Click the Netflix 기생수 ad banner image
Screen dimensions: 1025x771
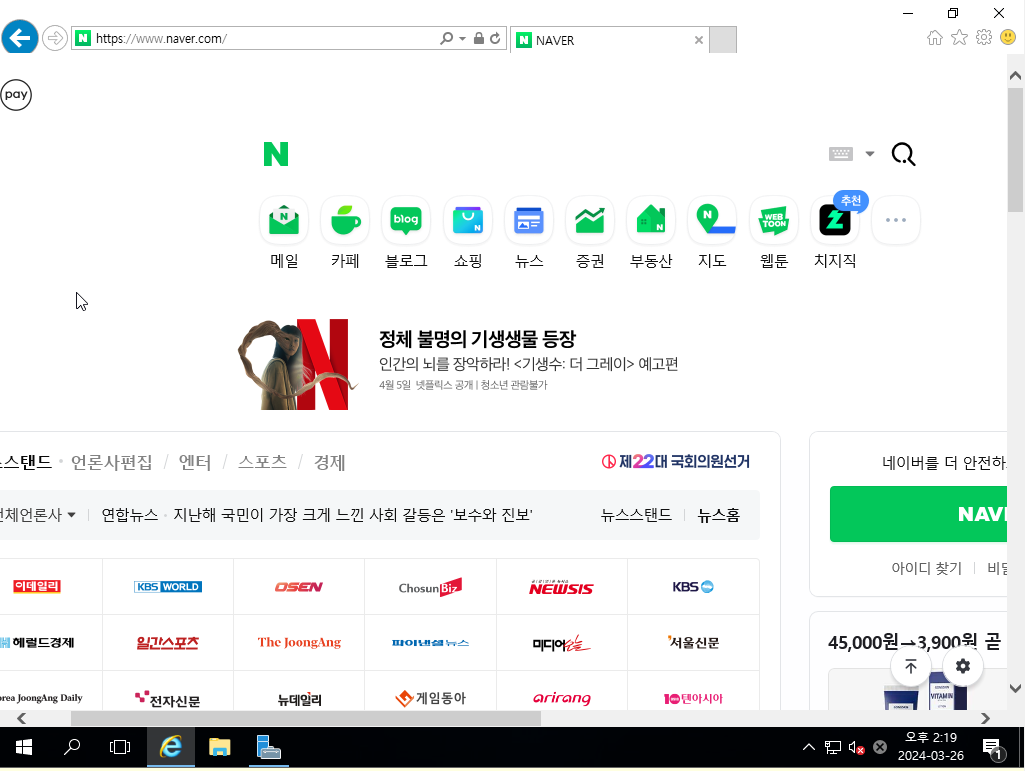tap(297, 364)
